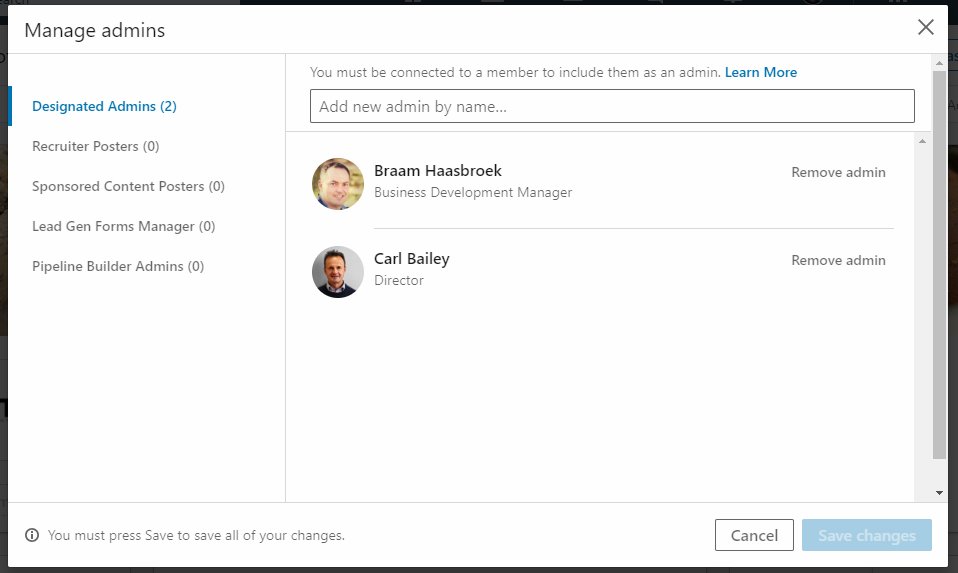Click the admin list's inner scroll-up arrow
958x573 pixels.
coord(923,141)
